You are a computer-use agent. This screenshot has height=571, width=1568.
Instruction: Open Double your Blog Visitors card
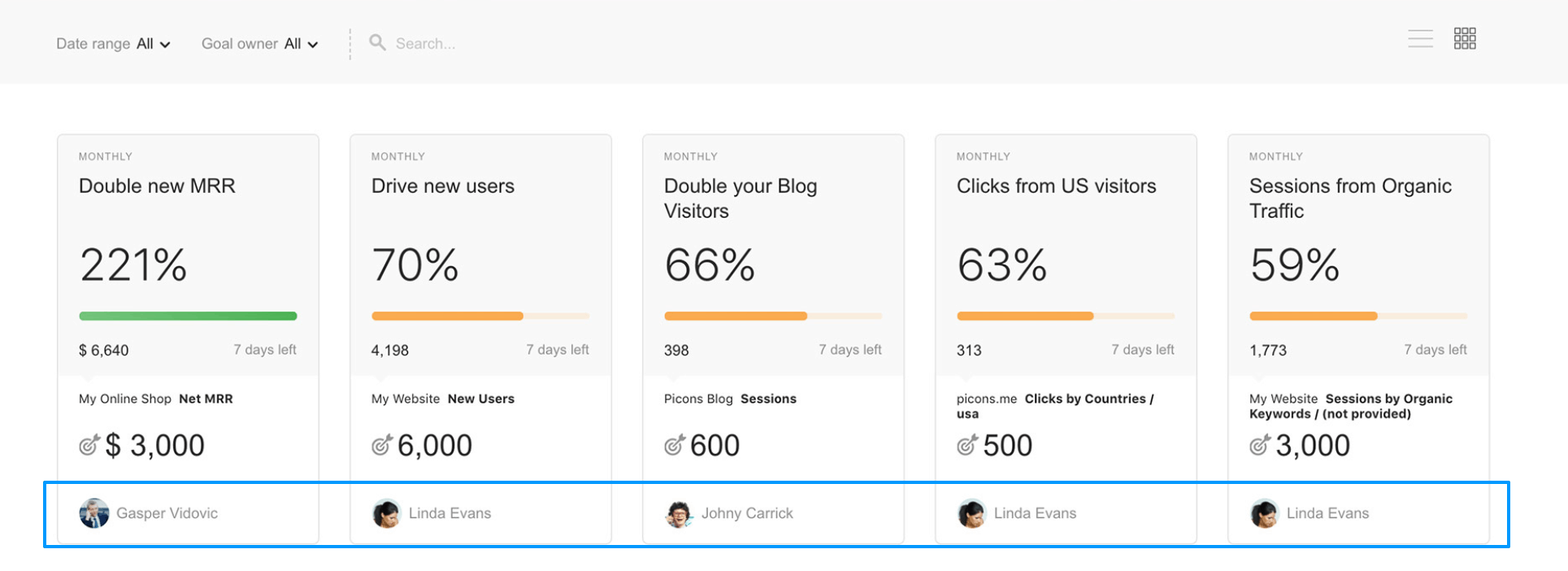[740, 198]
